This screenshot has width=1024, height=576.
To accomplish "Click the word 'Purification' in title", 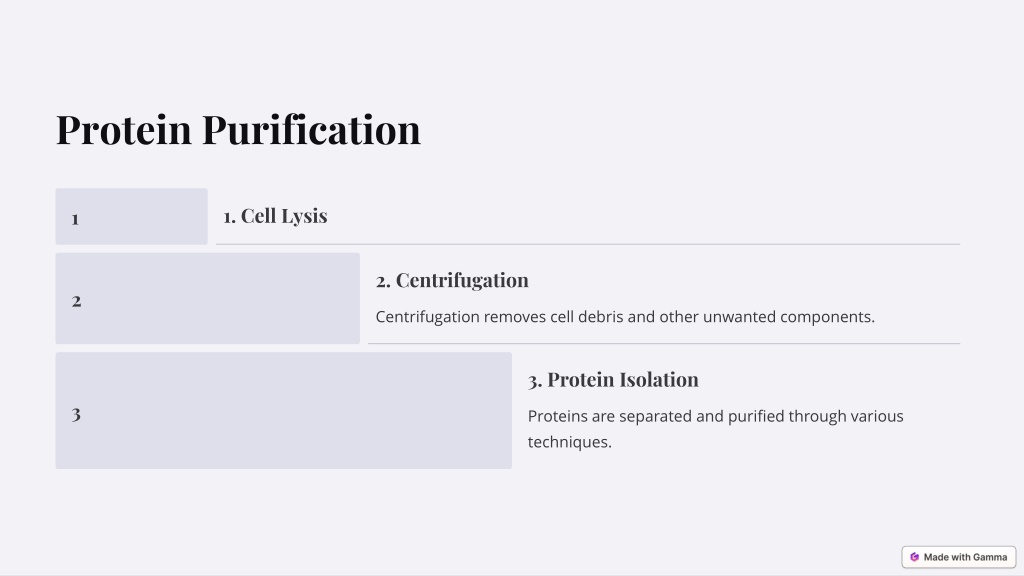I will [x=312, y=129].
